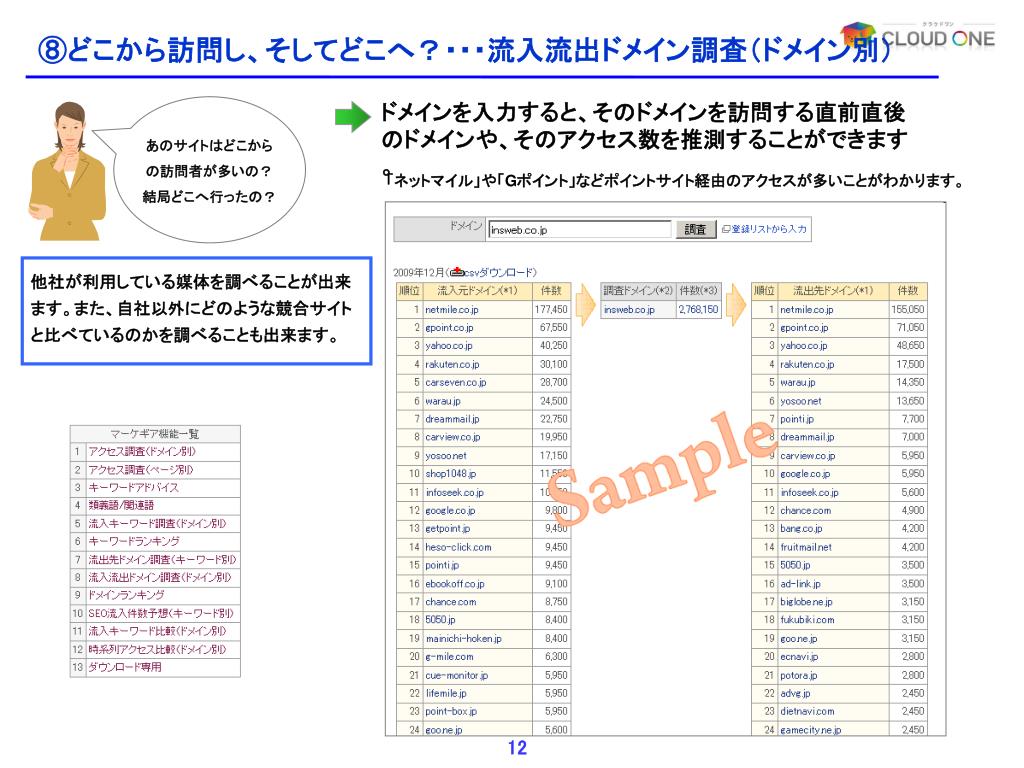Click g-mile.com in the inbound table

(449, 656)
